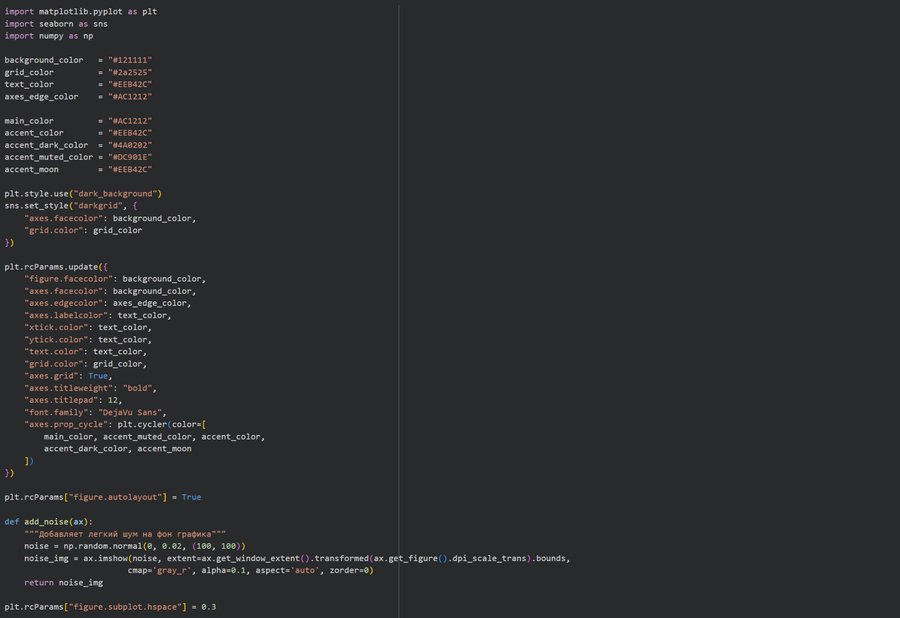The width and height of the screenshot is (900, 618).
Task: Click the "DejaVu Sans" font family string
Action: tap(131, 412)
